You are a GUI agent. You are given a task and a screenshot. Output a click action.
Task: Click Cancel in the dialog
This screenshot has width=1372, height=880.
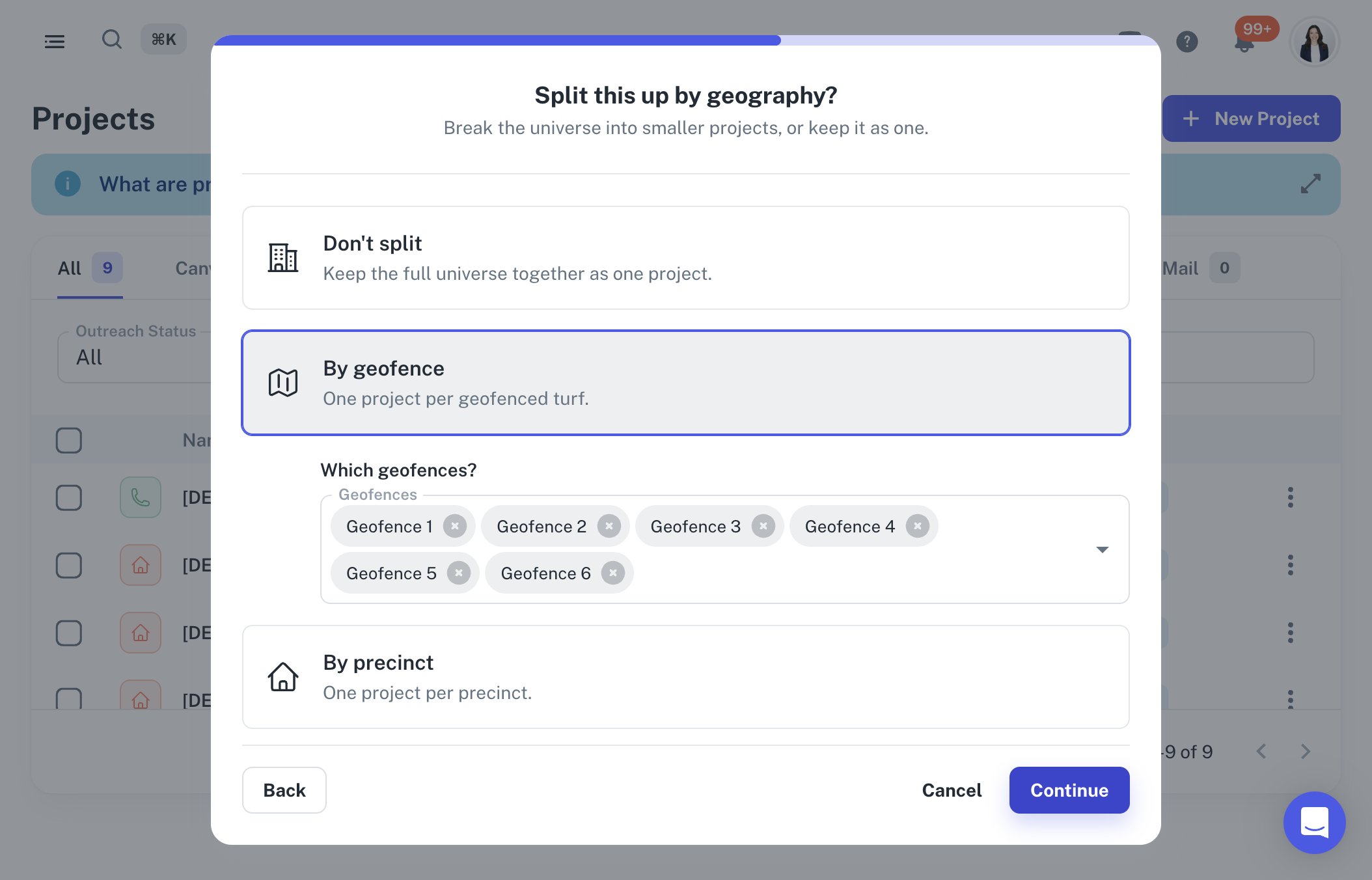point(952,790)
